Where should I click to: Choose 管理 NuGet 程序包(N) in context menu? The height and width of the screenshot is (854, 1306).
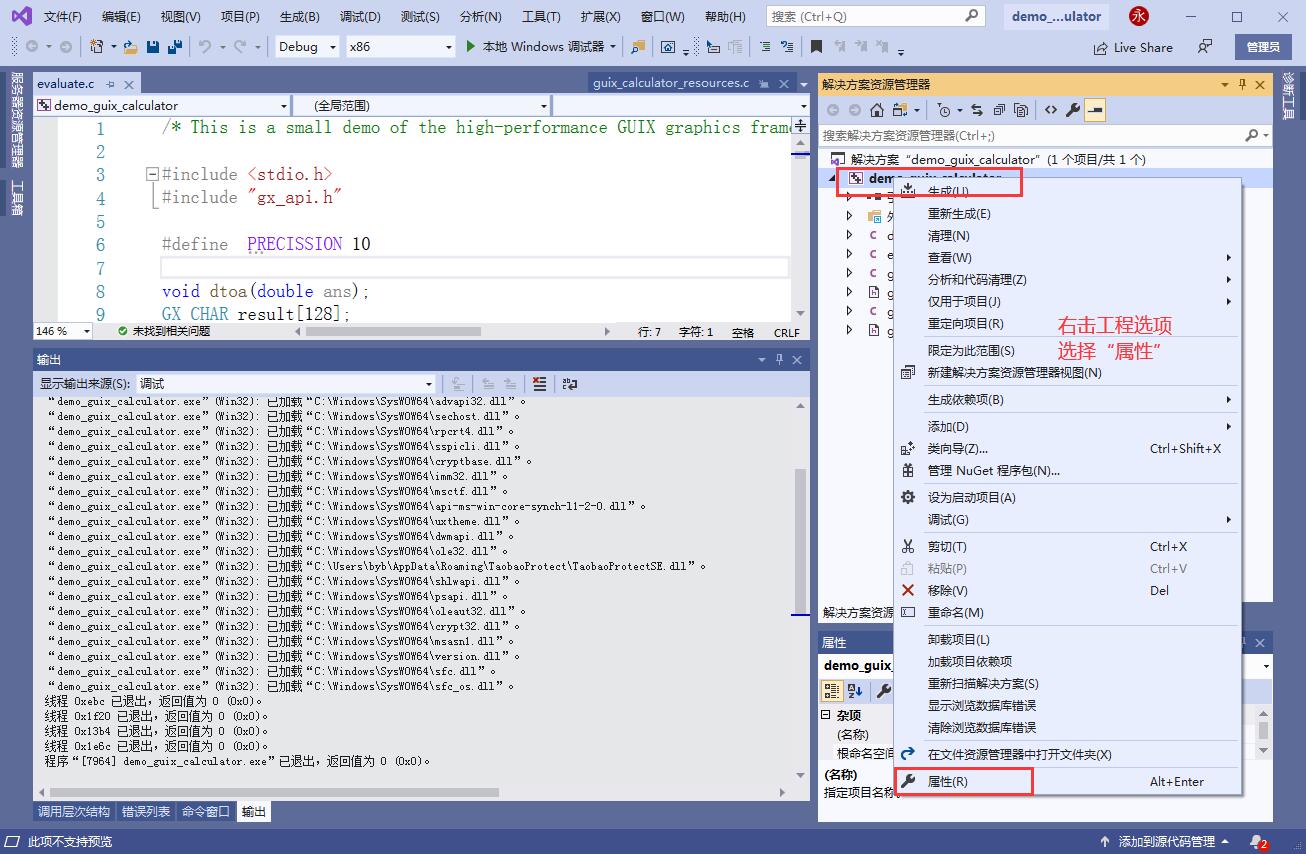click(x=1067, y=471)
